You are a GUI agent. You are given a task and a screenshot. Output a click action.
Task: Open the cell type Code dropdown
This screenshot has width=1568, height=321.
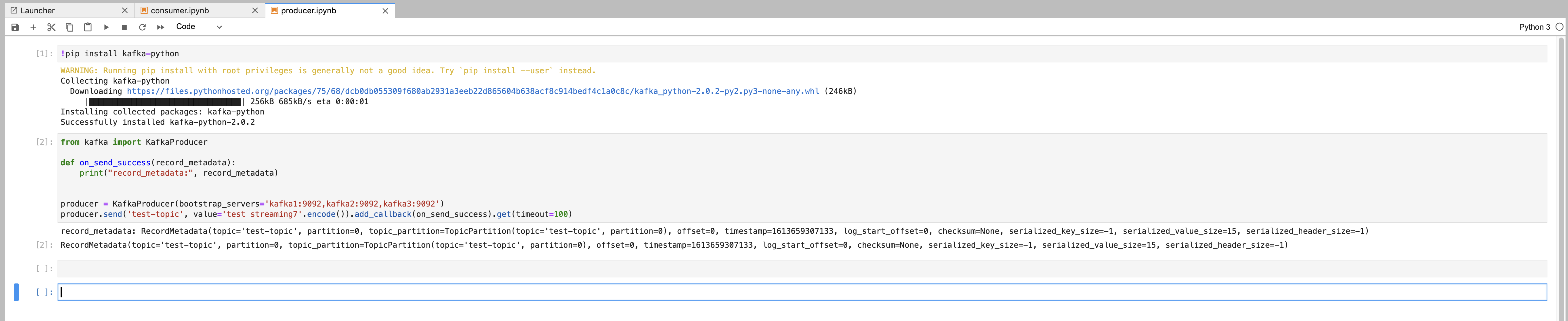click(198, 27)
